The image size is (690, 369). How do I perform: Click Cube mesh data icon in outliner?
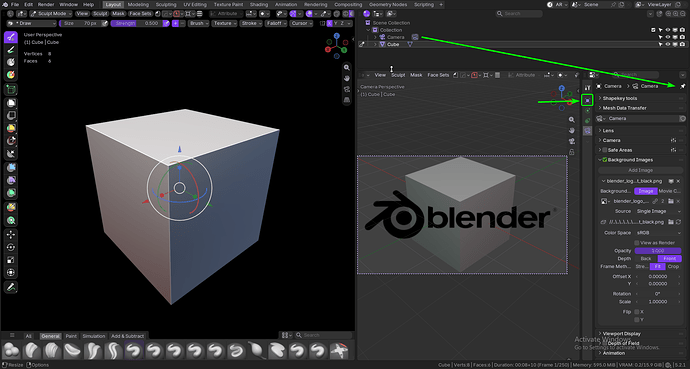[410, 44]
